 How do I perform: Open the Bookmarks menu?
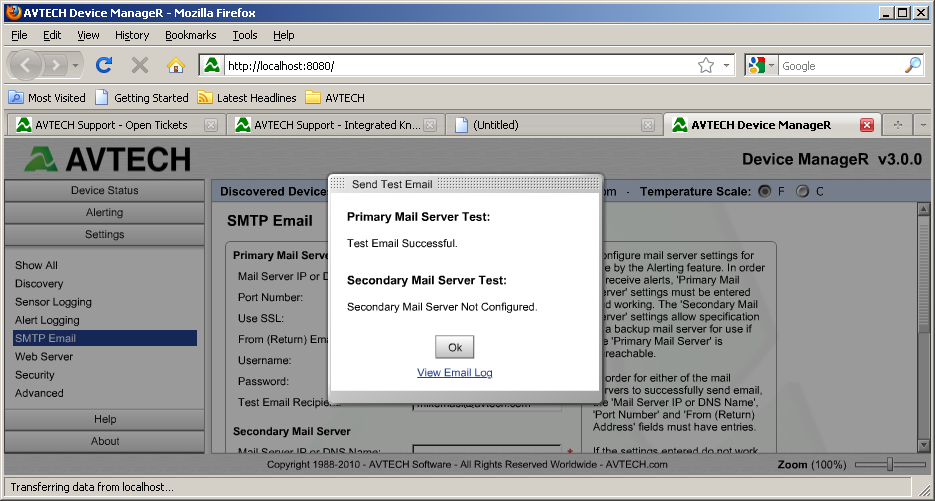point(190,35)
